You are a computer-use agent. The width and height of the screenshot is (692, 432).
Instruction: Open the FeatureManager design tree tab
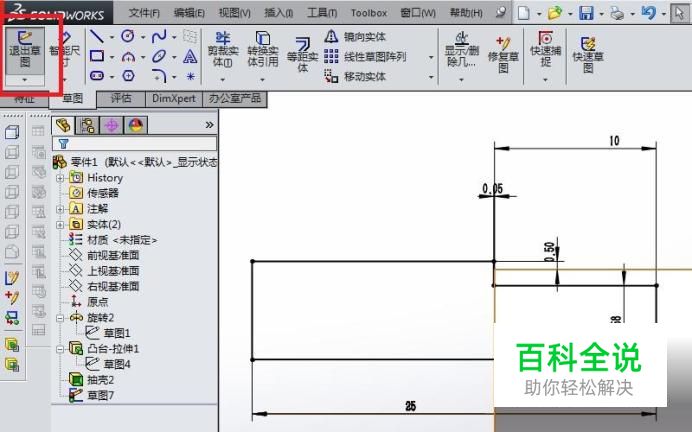pyautogui.click(x=63, y=125)
